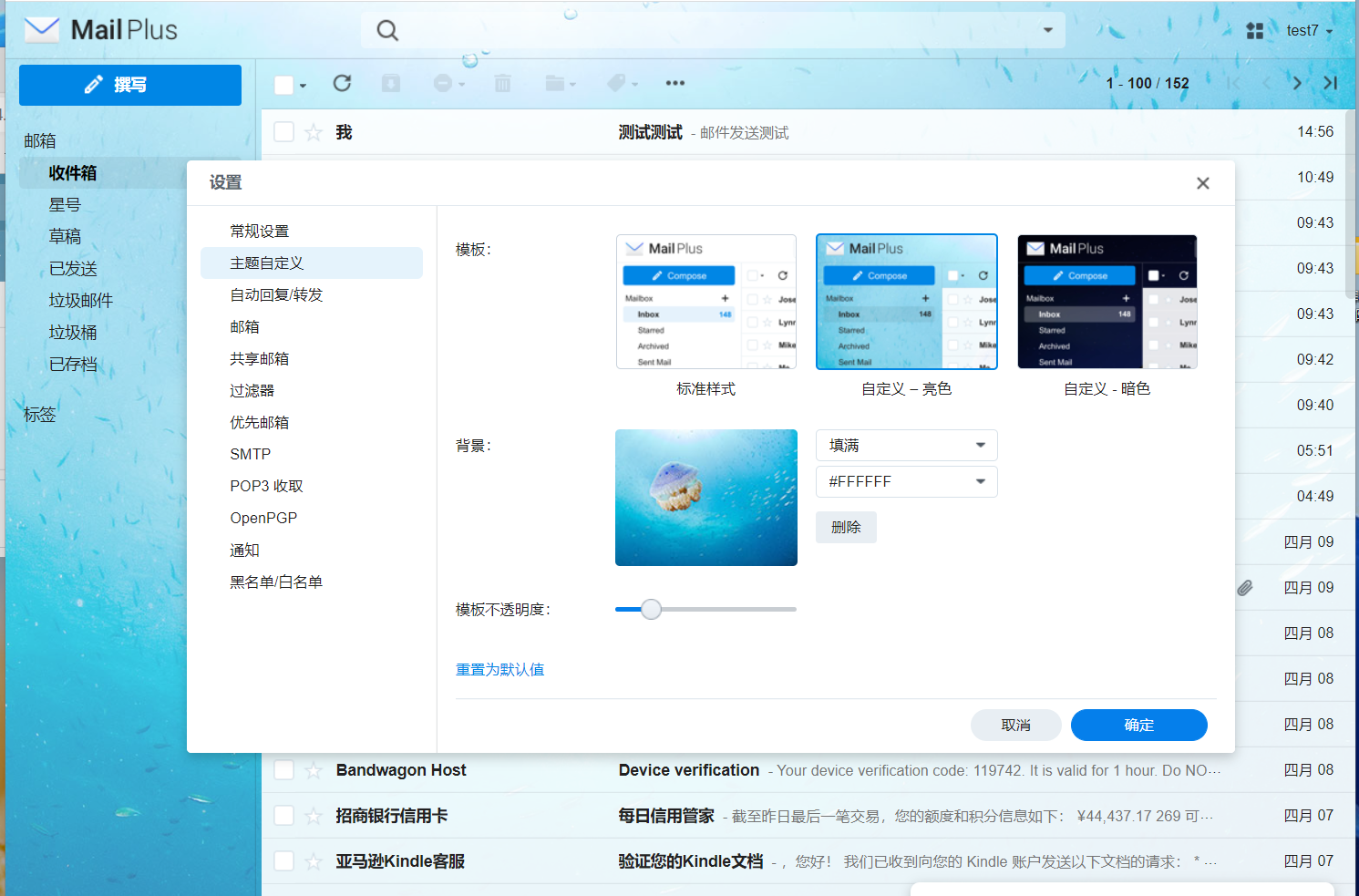The height and width of the screenshot is (896, 1359).
Task: Click the search magnifier icon
Action: click(x=387, y=31)
